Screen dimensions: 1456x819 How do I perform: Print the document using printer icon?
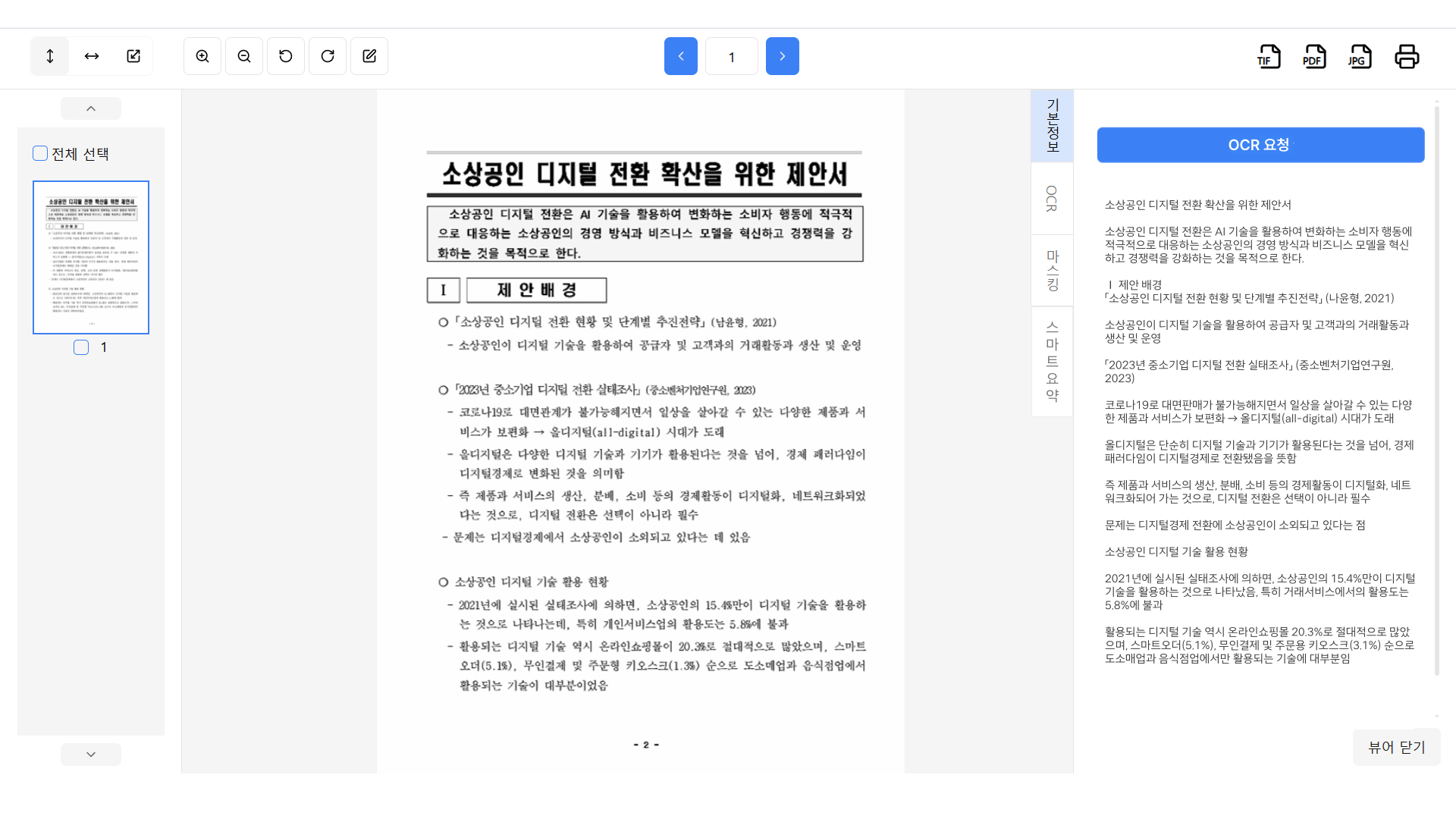tap(1407, 57)
